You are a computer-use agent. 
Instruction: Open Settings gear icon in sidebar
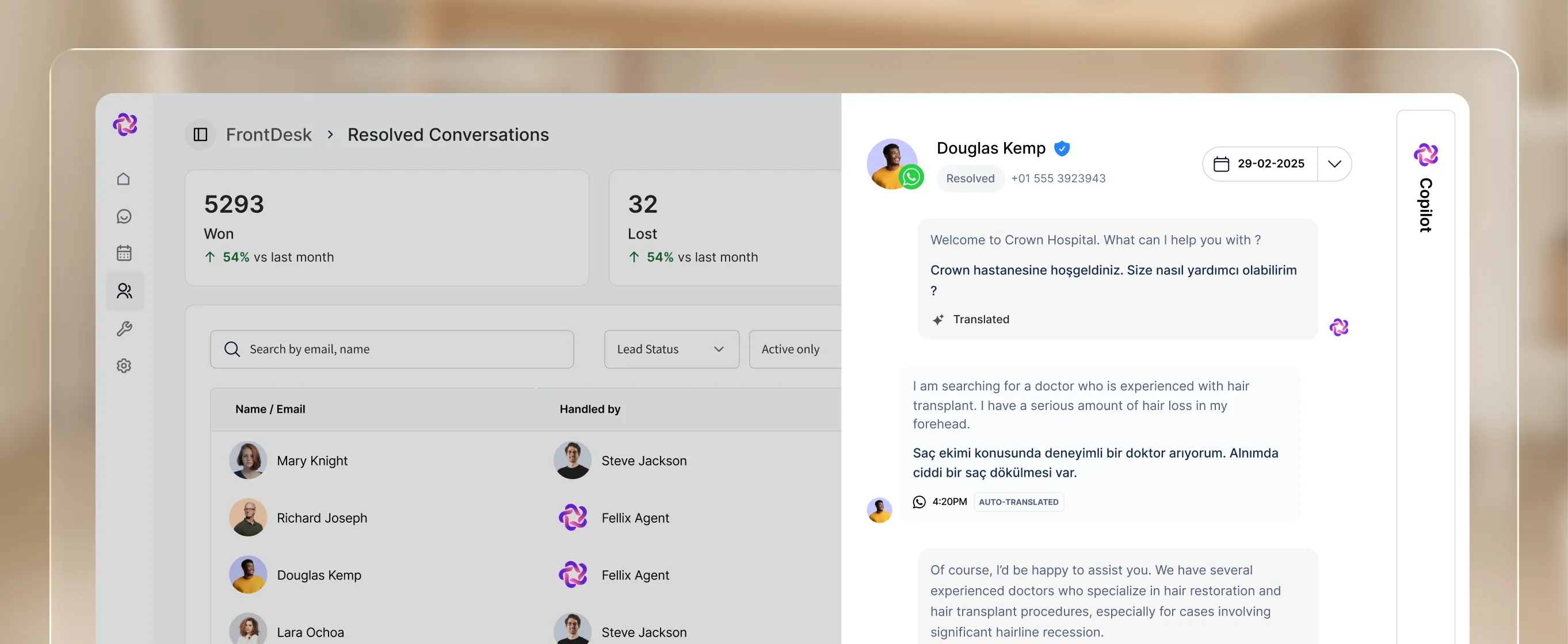(124, 366)
